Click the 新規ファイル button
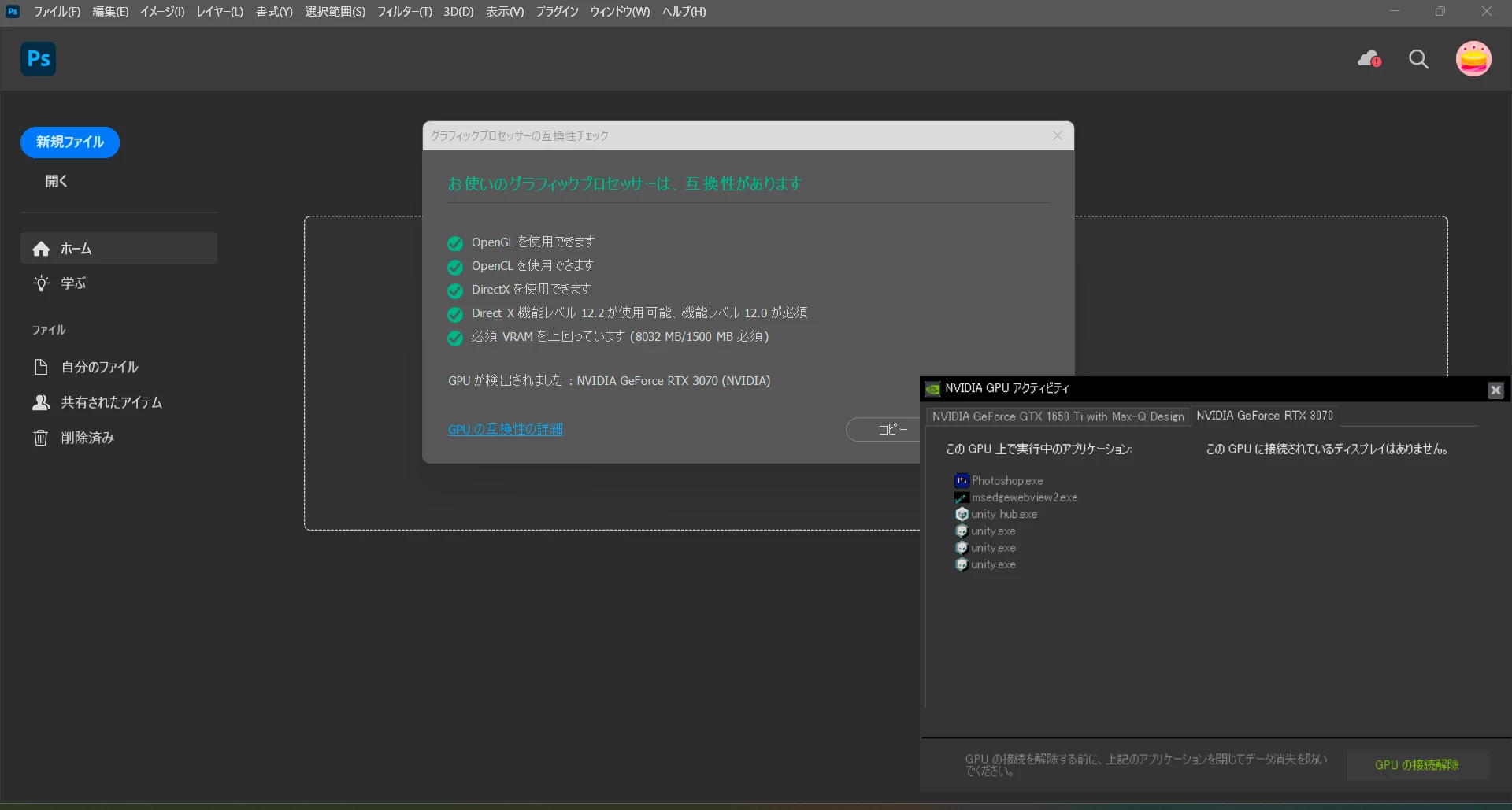The image size is (1512, 810). pos(70,142)
